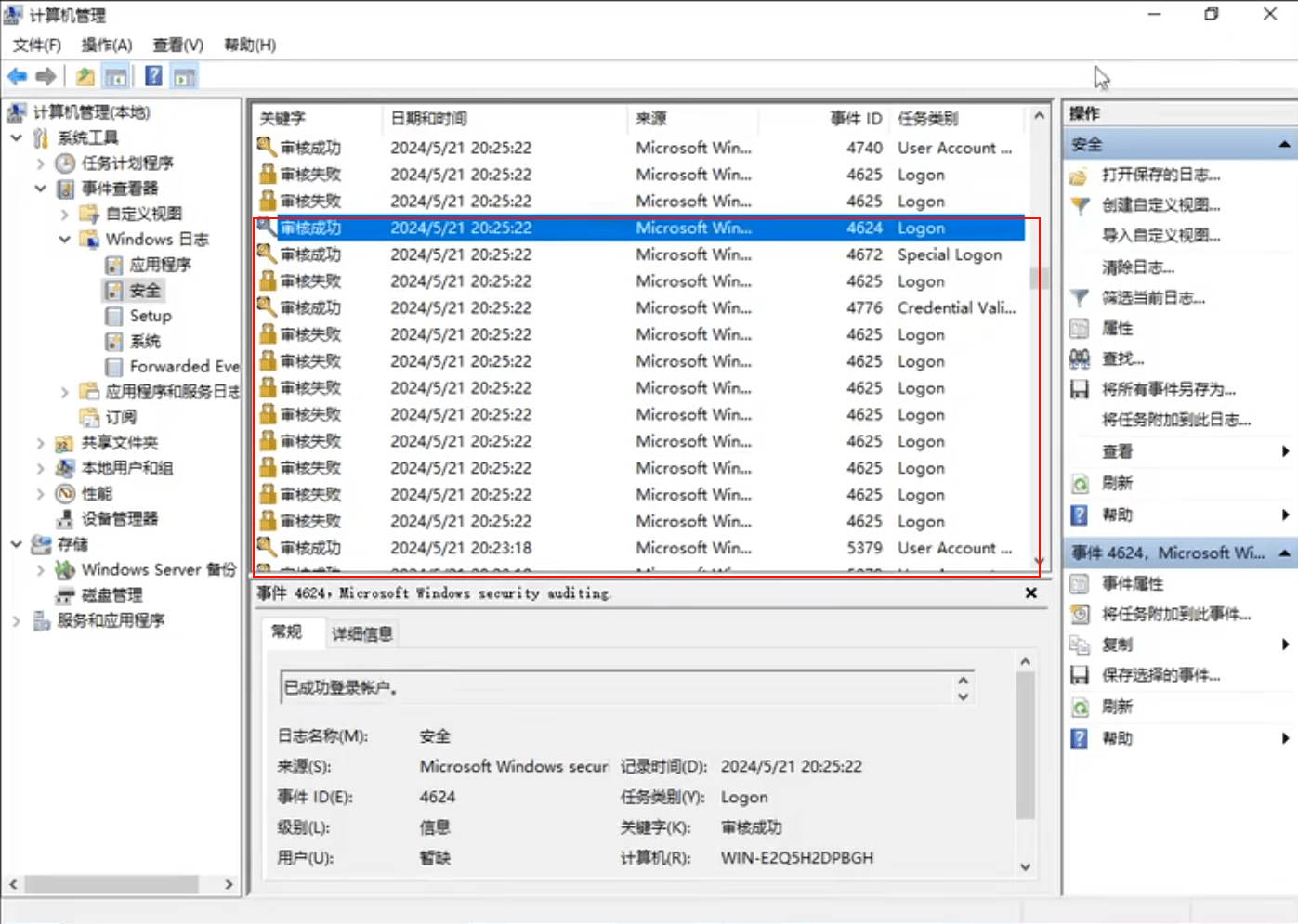Select event 4776 Credential Validation row
The image size is (1298, 924).
[639, 307]
